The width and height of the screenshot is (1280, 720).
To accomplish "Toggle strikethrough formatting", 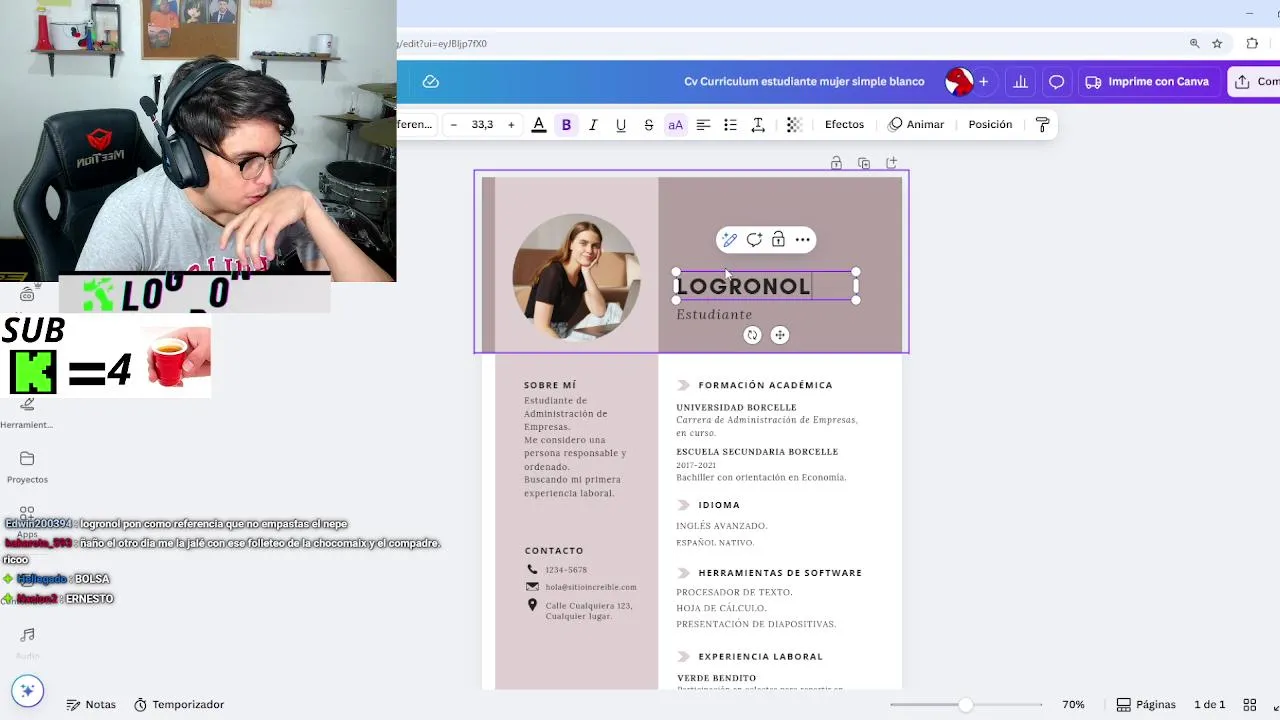I will click(648, 125).
